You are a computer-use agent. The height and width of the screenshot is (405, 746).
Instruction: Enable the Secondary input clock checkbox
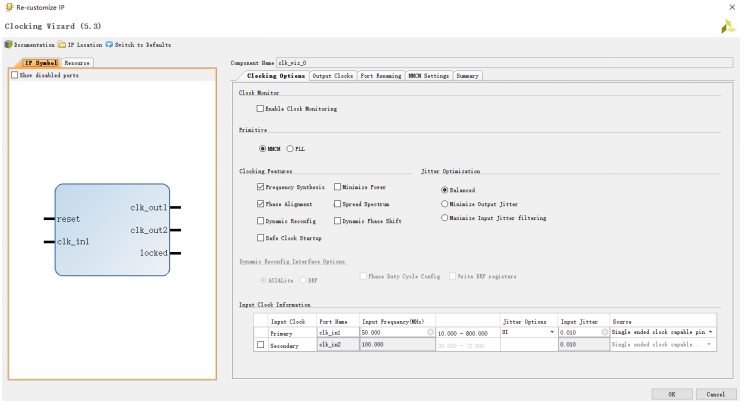pyautogui.click(x=260, y=345)
